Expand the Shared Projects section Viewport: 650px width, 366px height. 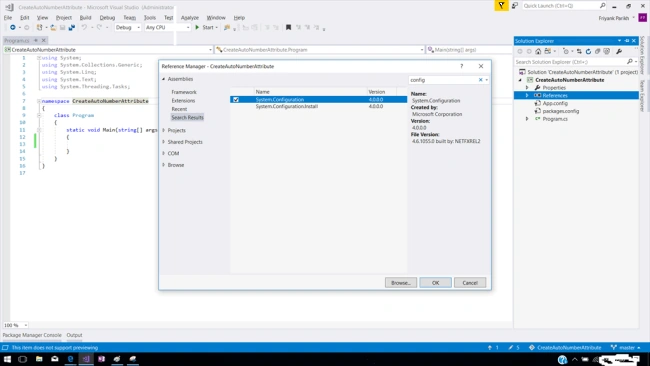pos(164,142)
